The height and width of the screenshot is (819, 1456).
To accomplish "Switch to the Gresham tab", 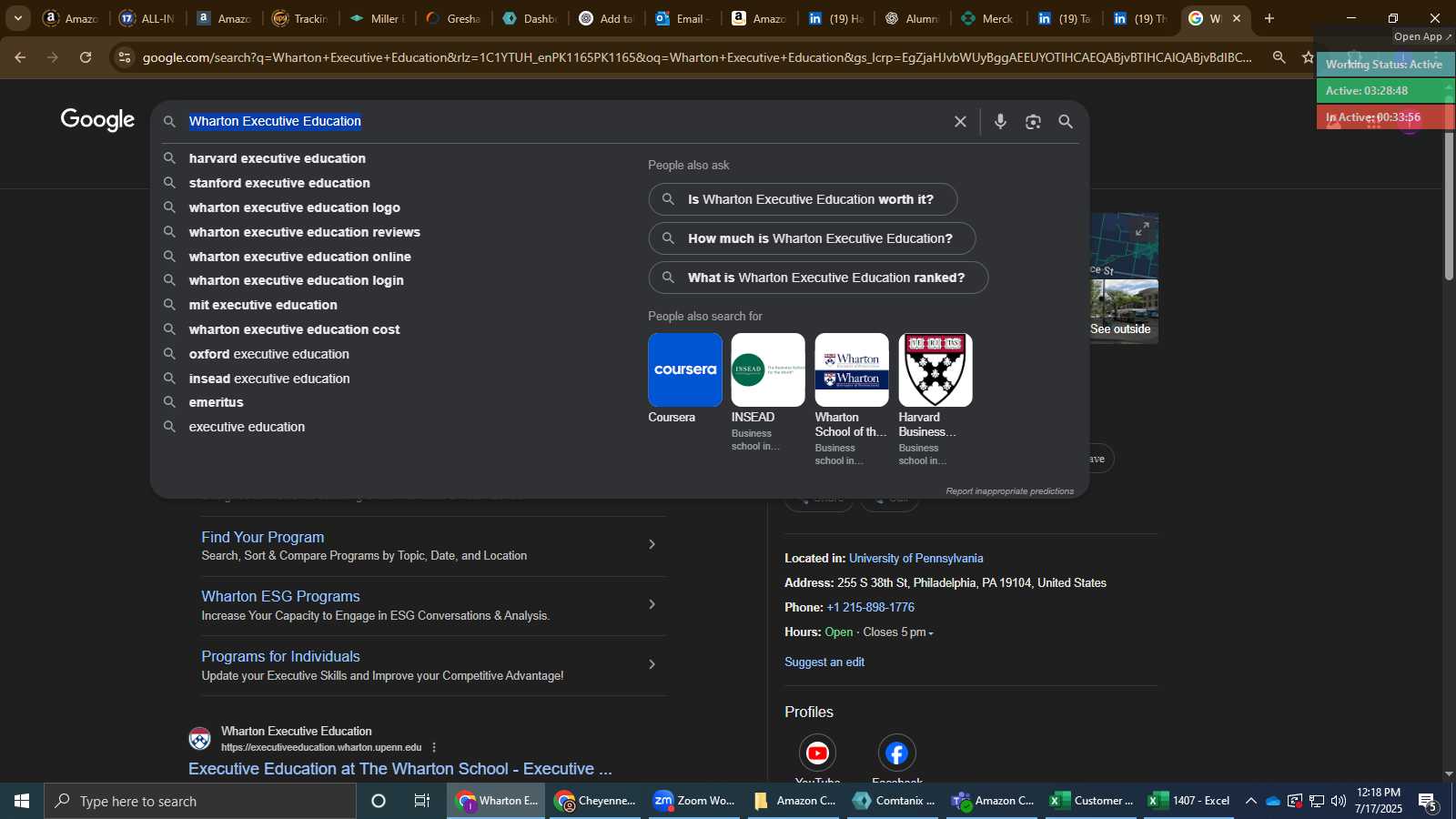I will tap(453, 18).
